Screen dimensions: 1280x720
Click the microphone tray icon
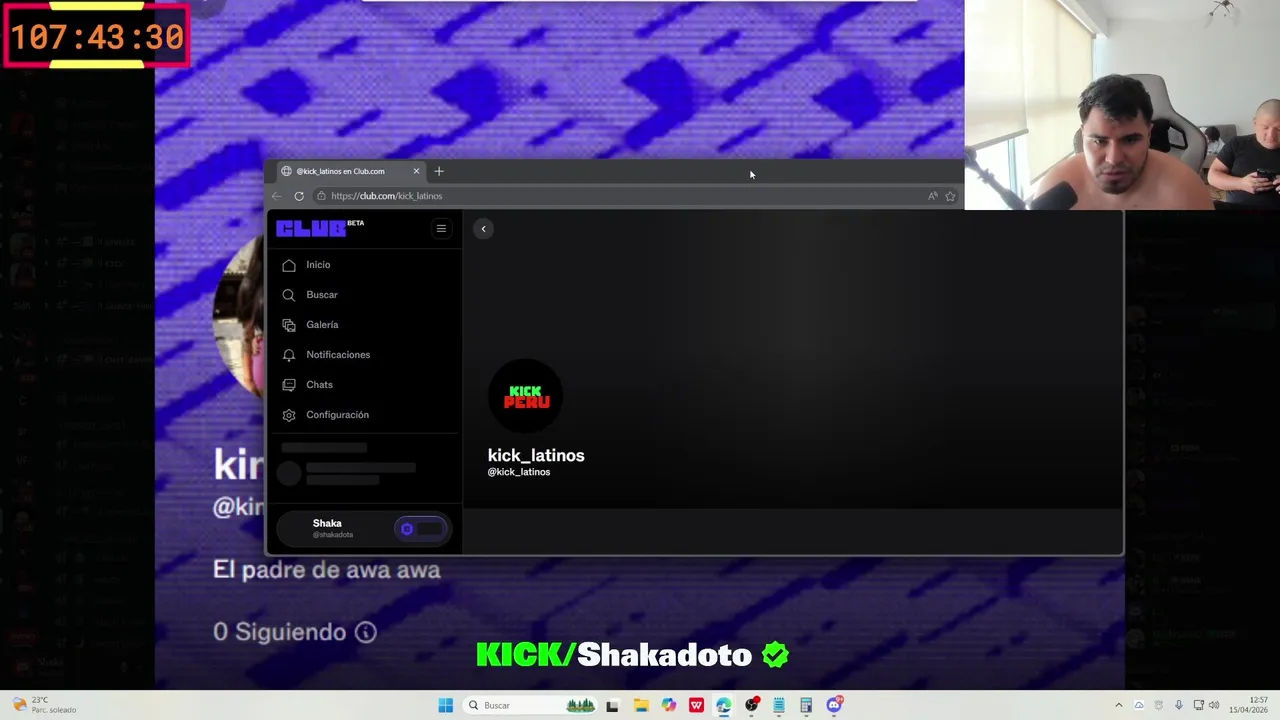[x=1179, y=705]
